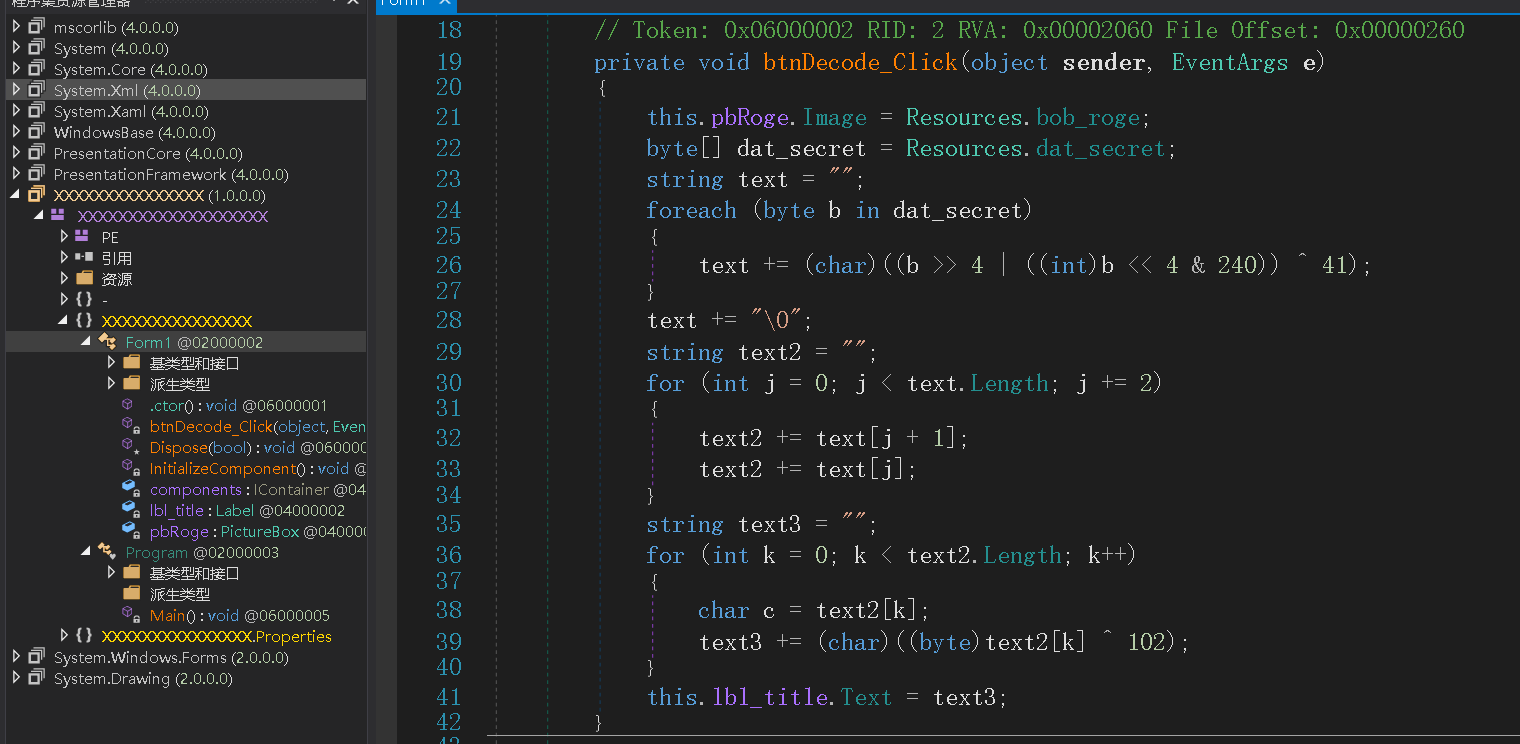Click the braces icon of the '-' namespace

pyautogui.click(x=84, y=300)
